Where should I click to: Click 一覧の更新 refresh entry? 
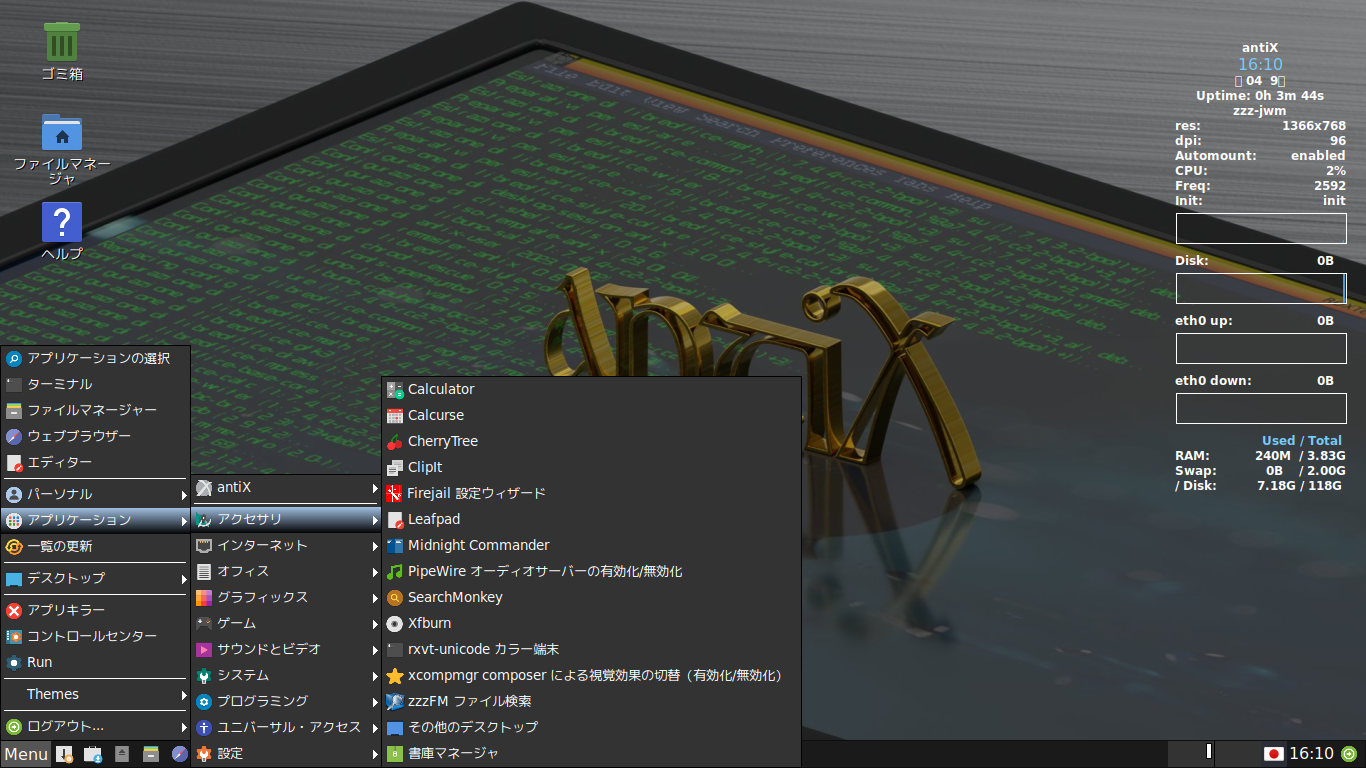(96, 546)
